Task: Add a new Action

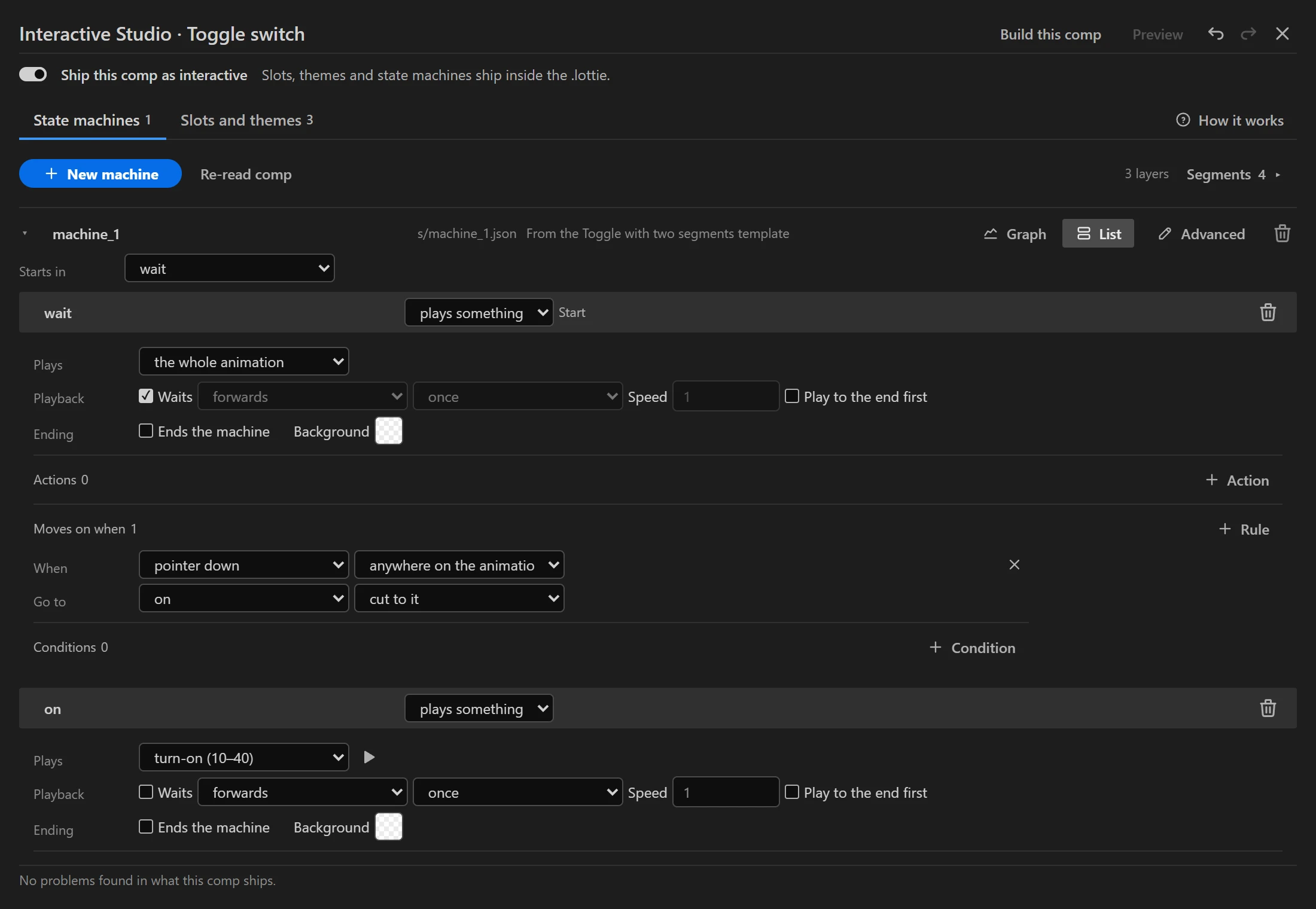Action: pyautogui.click(x=1237, y=480)
